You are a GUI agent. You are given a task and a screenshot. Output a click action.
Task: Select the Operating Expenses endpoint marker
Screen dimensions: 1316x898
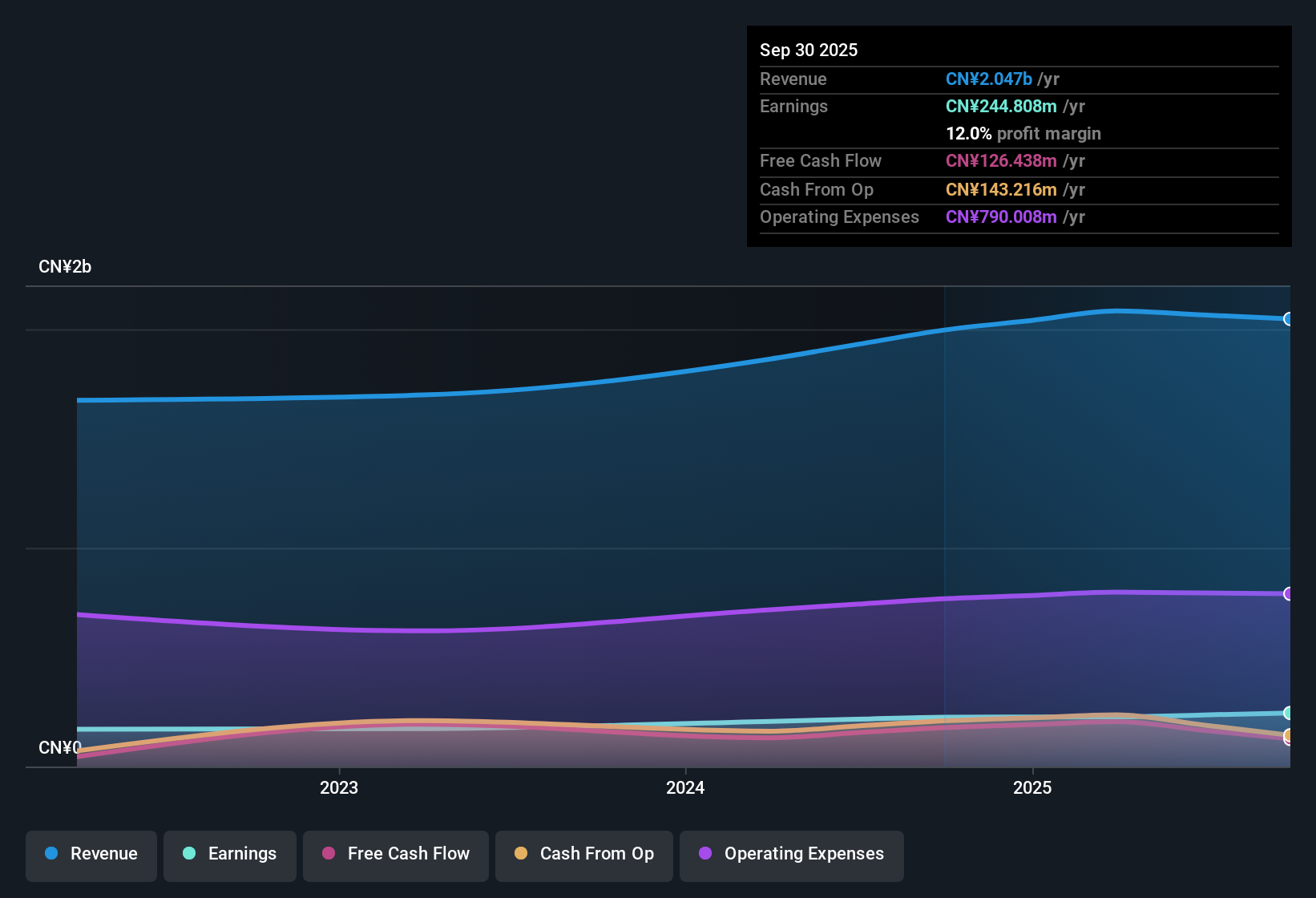click(1287, 594)
